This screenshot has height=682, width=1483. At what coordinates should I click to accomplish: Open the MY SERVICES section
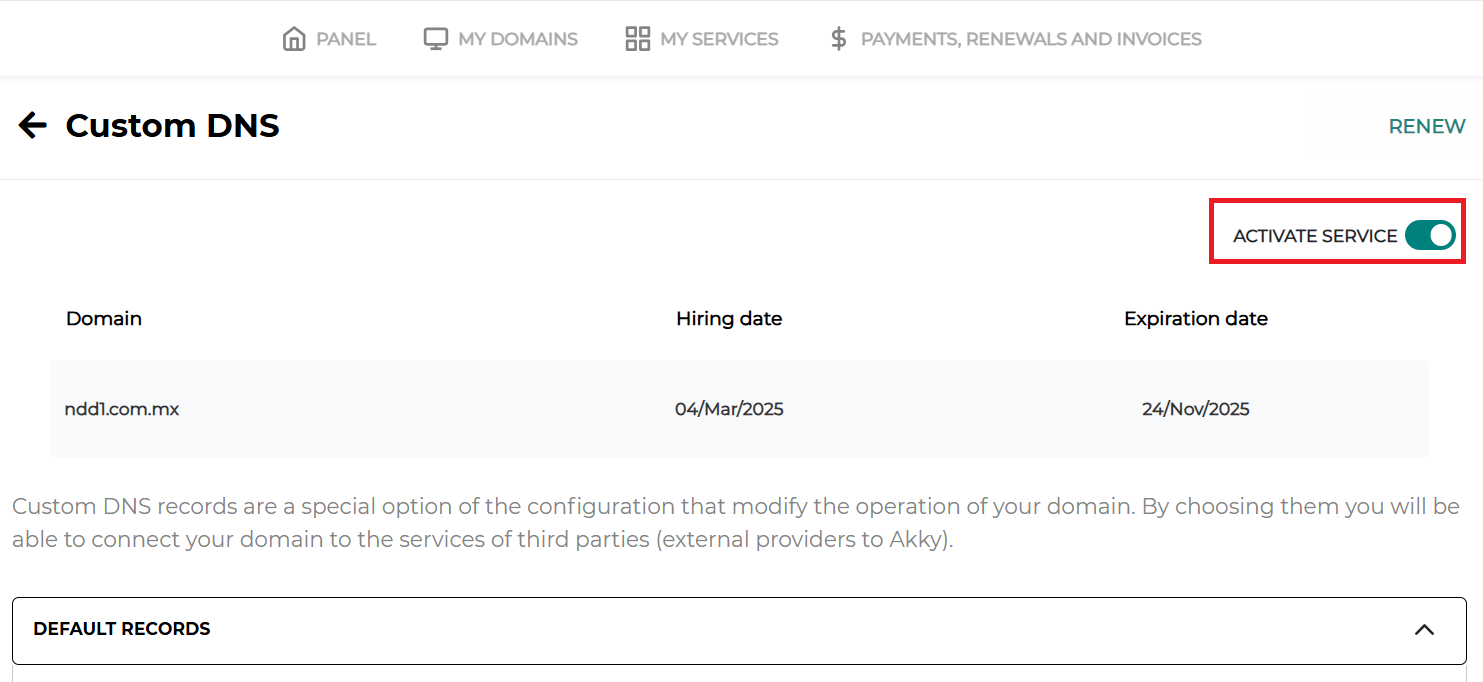point(719,39)
